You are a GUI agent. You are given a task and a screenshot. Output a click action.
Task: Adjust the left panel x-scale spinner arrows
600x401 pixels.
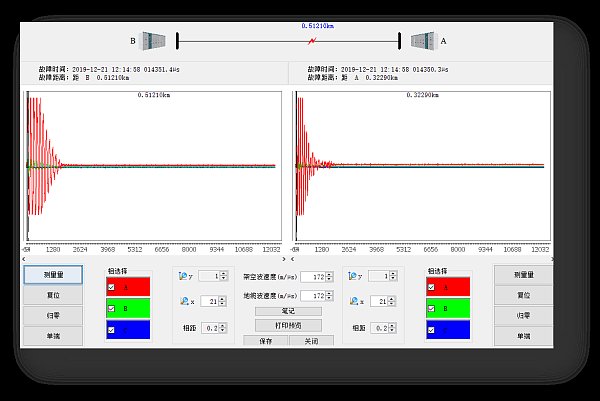(x=224, y=301)
